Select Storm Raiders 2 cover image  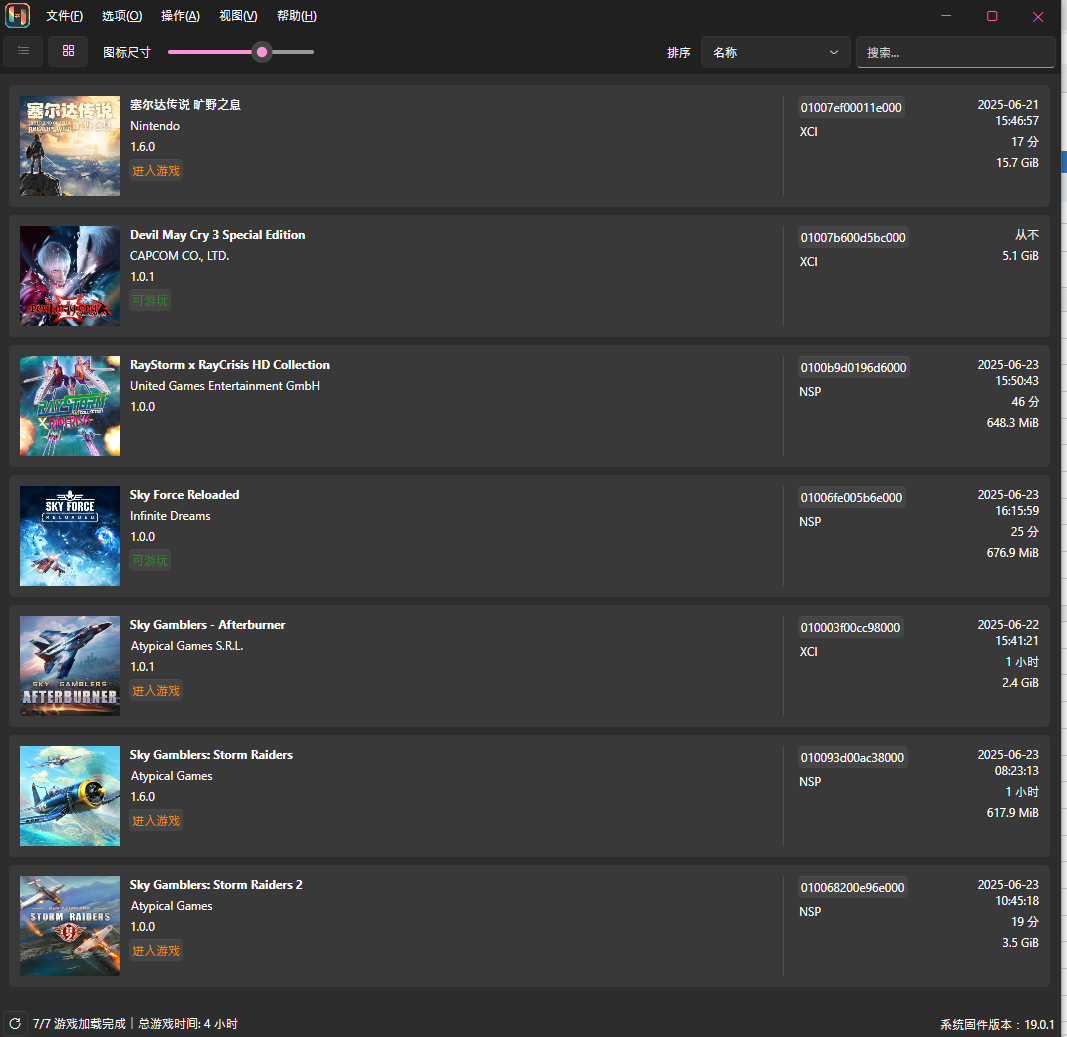pos(70,925)
